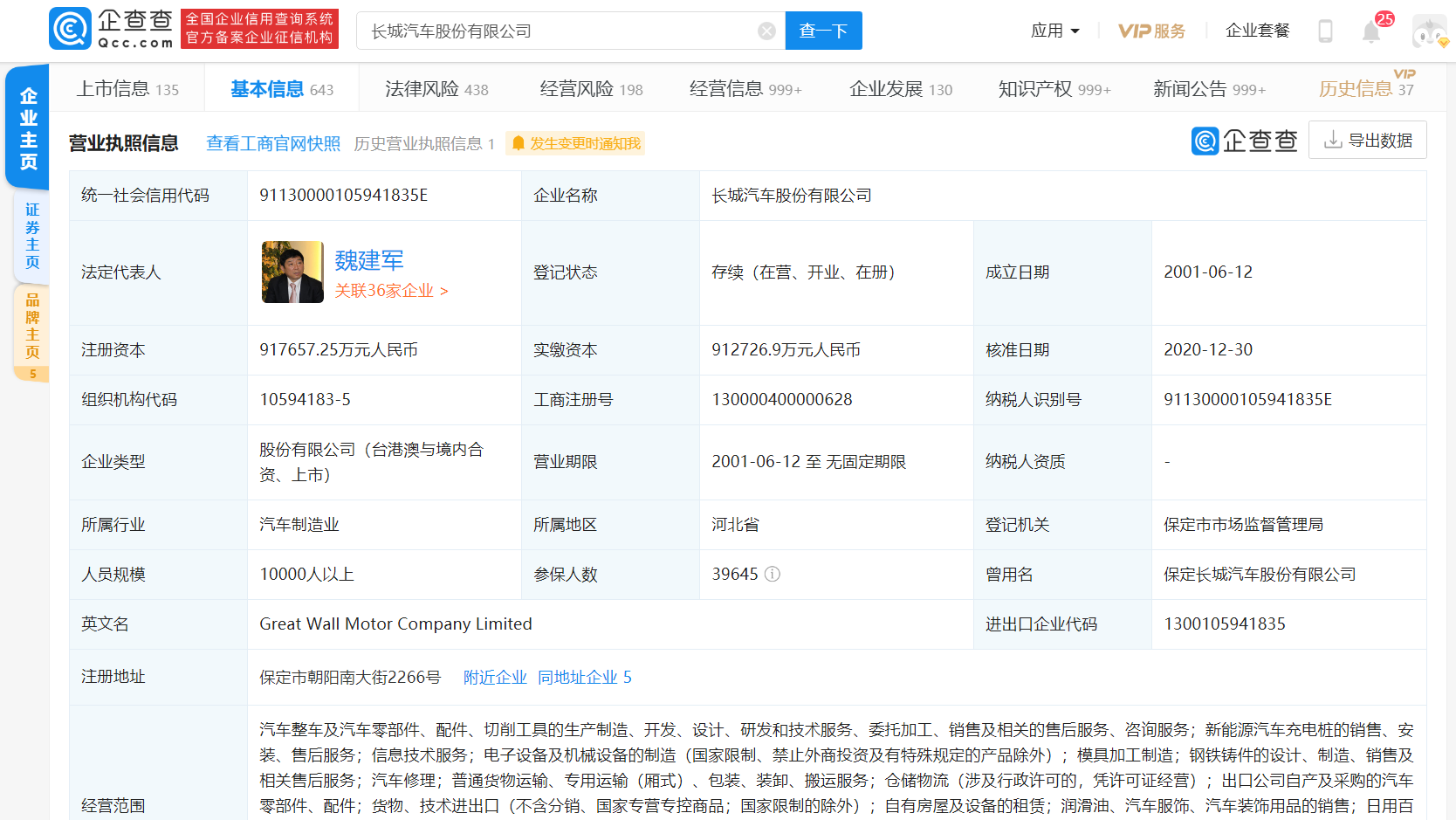The image size is (1456, 820).
Task: Click paid-in capital 912726.9万元人民币
Action: 786,350
